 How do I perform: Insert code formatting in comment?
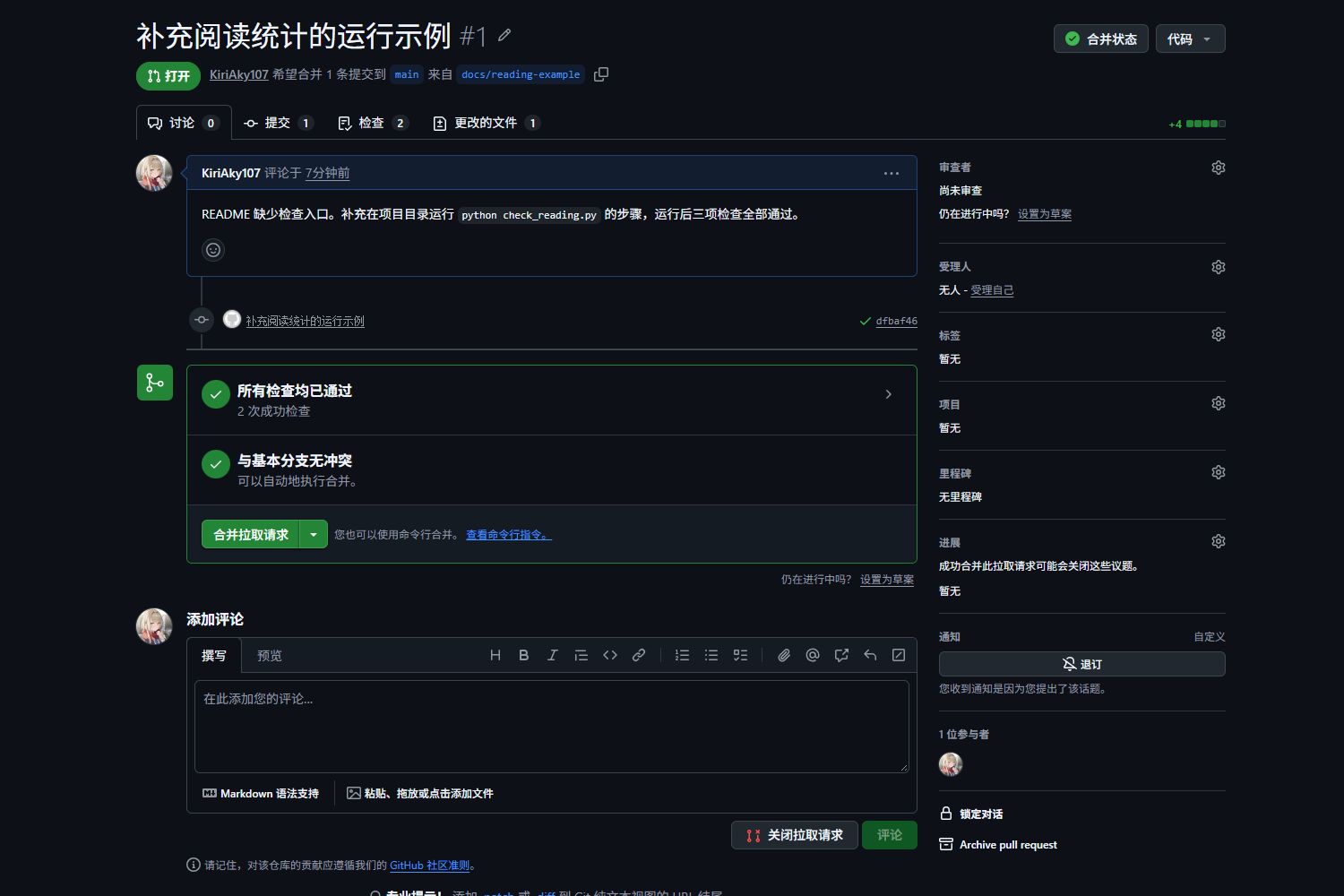[610, 655]
